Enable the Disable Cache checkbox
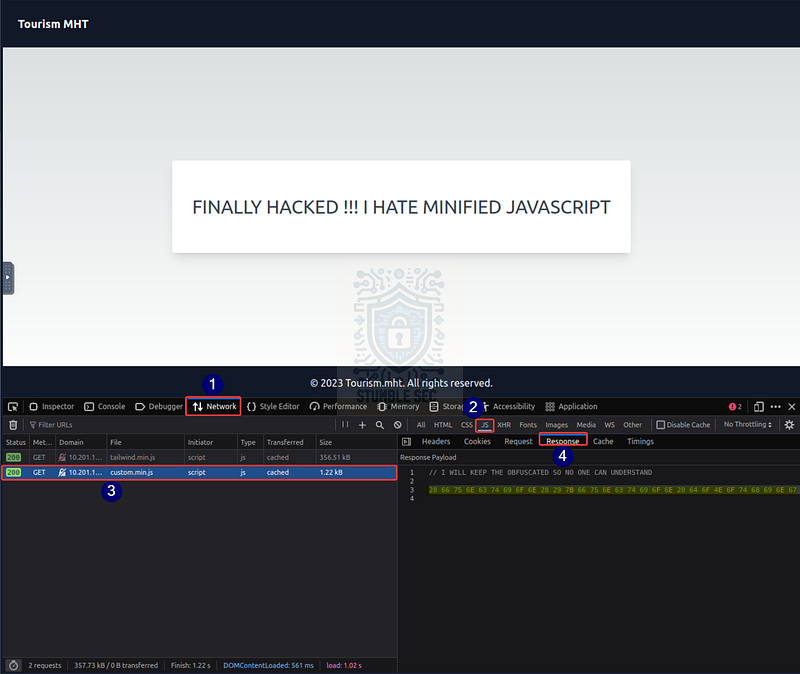 tap(661, 425)
